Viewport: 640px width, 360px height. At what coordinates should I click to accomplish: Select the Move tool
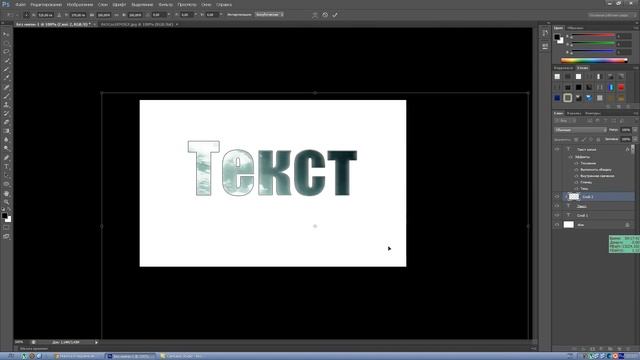pyautogui.click(x=6, y=34)
